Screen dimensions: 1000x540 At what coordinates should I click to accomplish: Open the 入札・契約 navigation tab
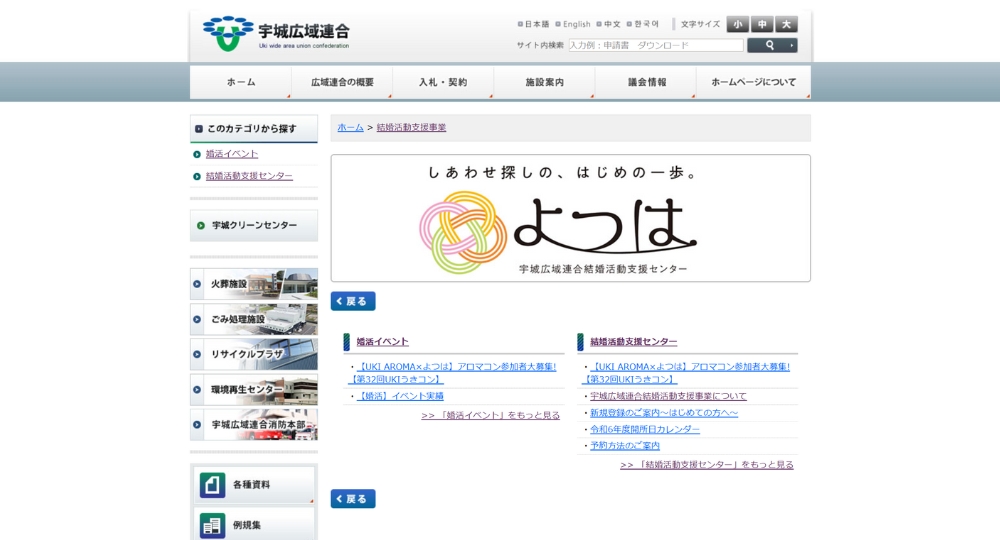[443, 82]
